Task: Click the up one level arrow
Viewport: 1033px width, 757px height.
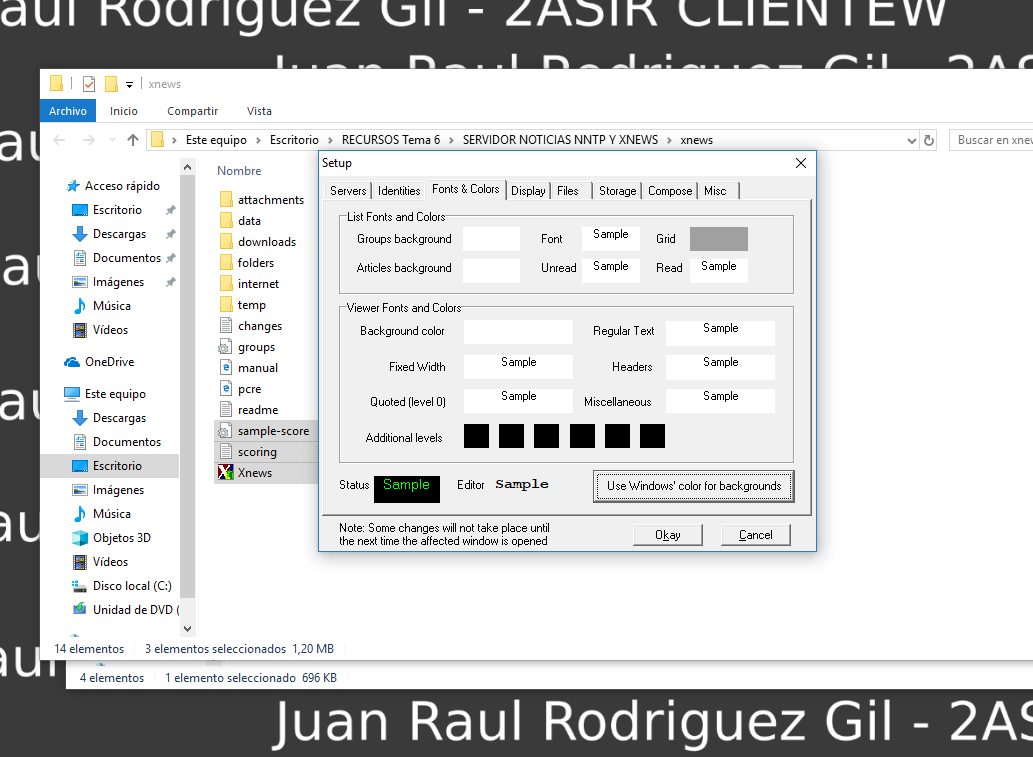Action: pos(132,140)
